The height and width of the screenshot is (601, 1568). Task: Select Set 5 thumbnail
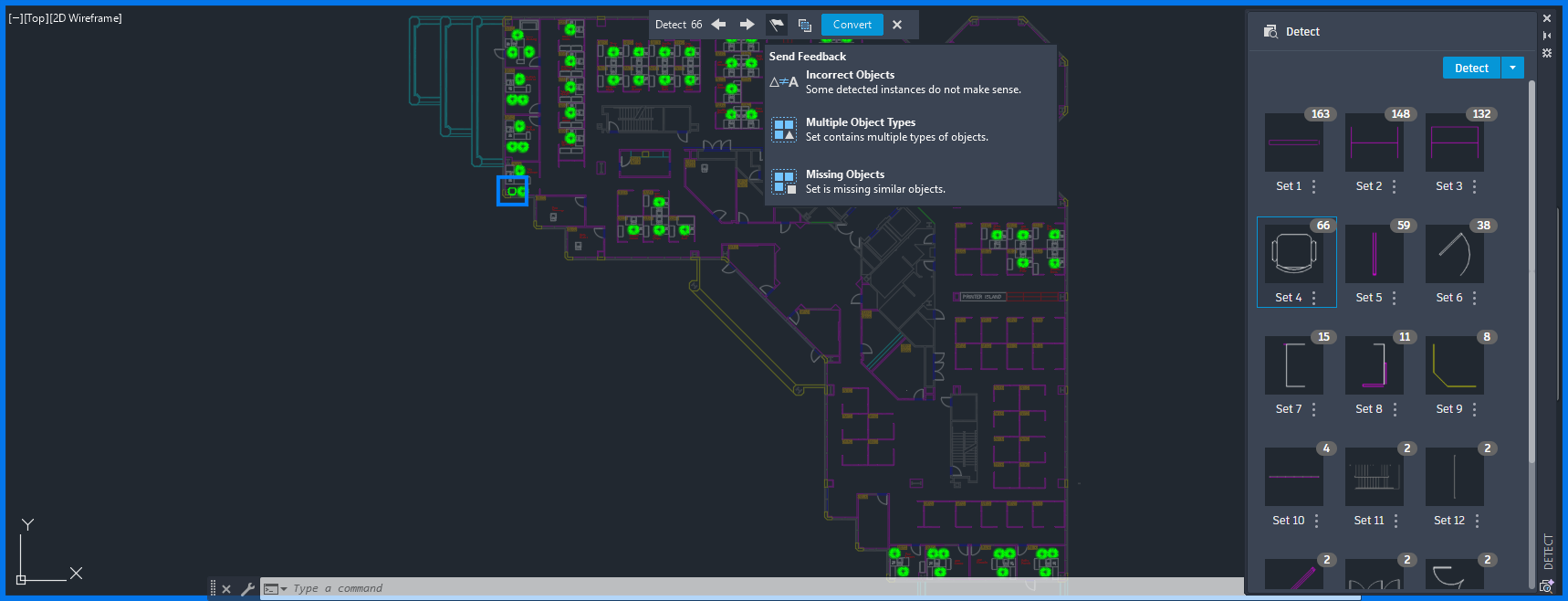coord(1374,254)
